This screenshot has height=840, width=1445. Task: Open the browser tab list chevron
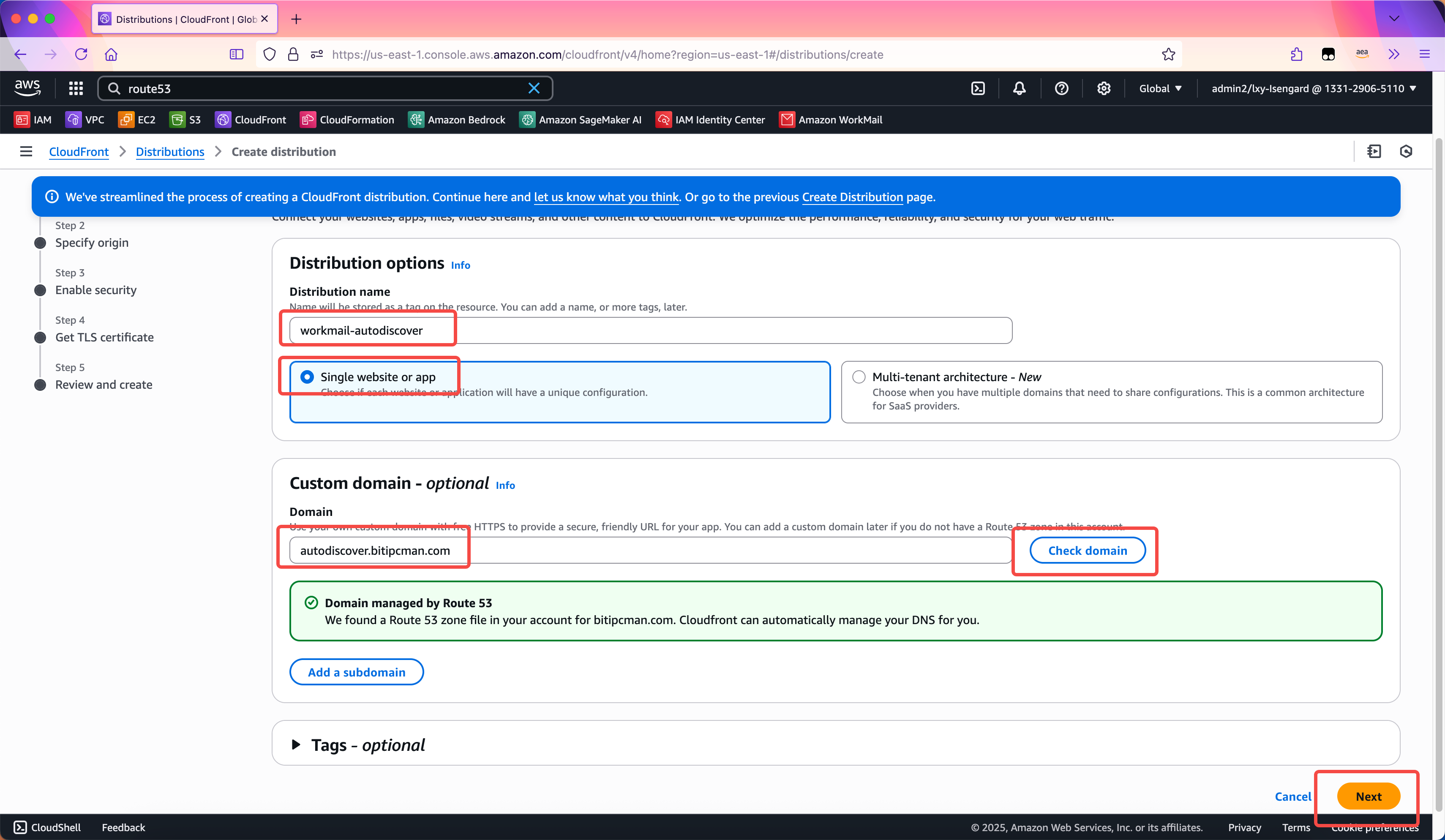[x=1394, y=19]
